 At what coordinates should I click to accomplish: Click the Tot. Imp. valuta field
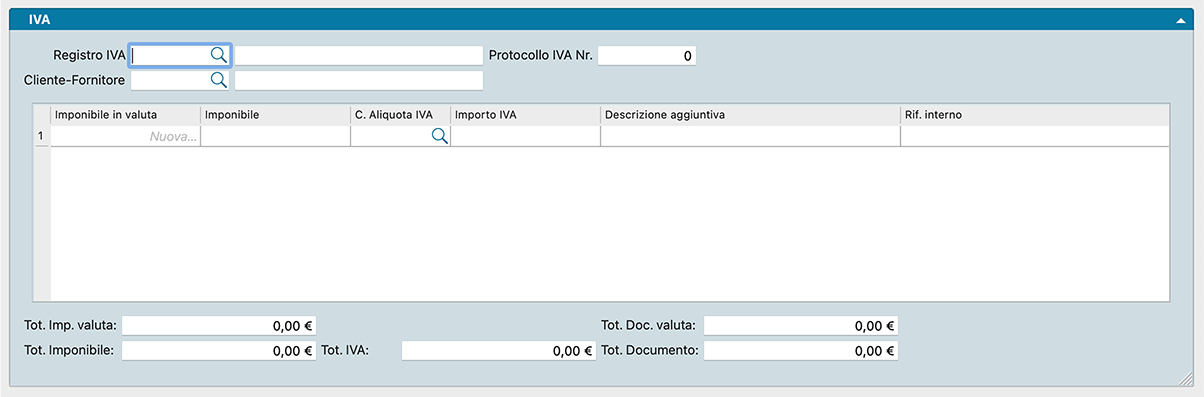(x=219, y=325)
